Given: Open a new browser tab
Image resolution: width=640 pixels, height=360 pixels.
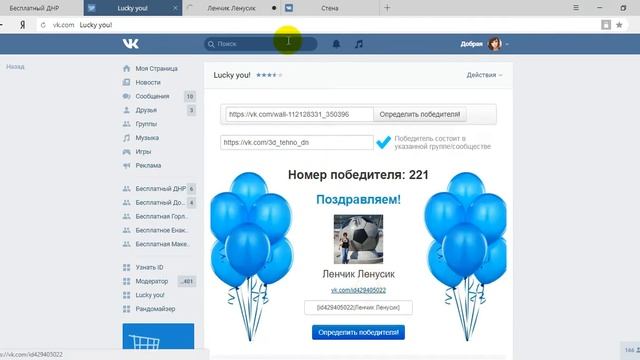Looking at the screenshot, I should coord(387,8).
